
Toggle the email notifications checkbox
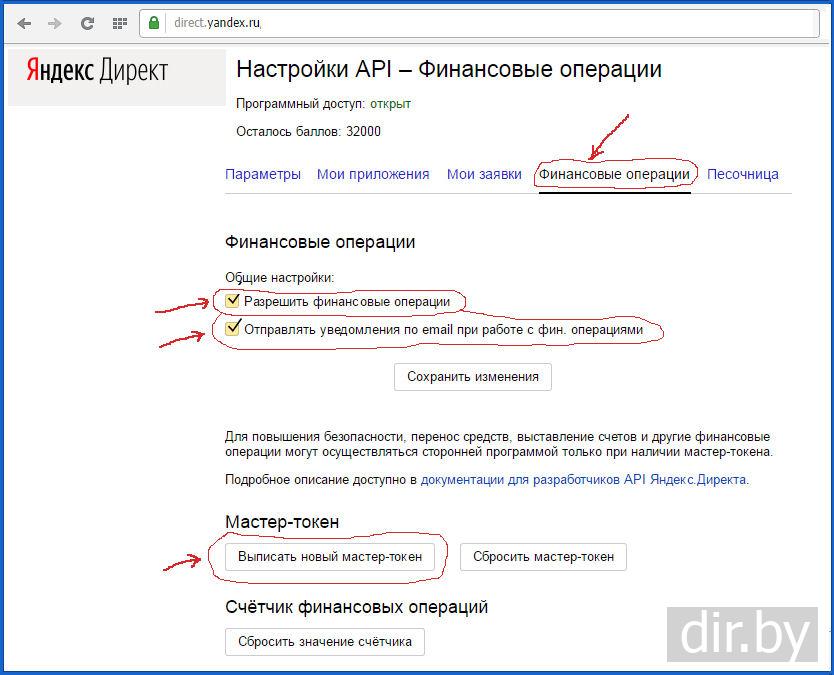[232, 329]
